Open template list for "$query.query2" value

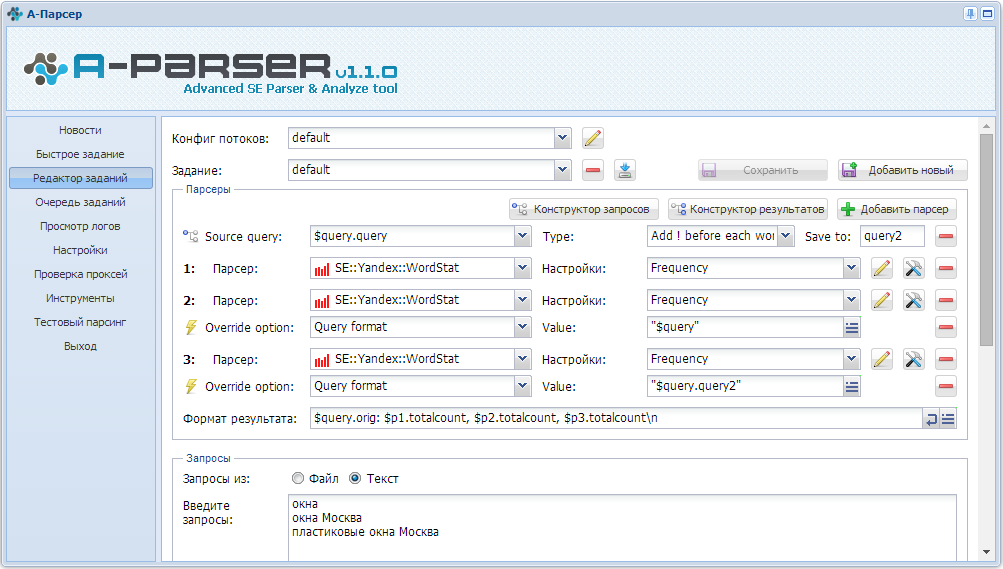[x=851, y=387]
